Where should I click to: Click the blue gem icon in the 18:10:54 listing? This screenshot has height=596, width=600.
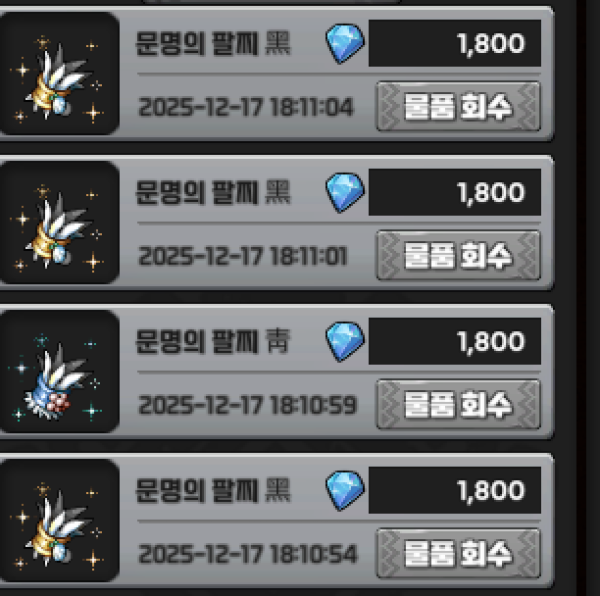(x=345, y=491)
